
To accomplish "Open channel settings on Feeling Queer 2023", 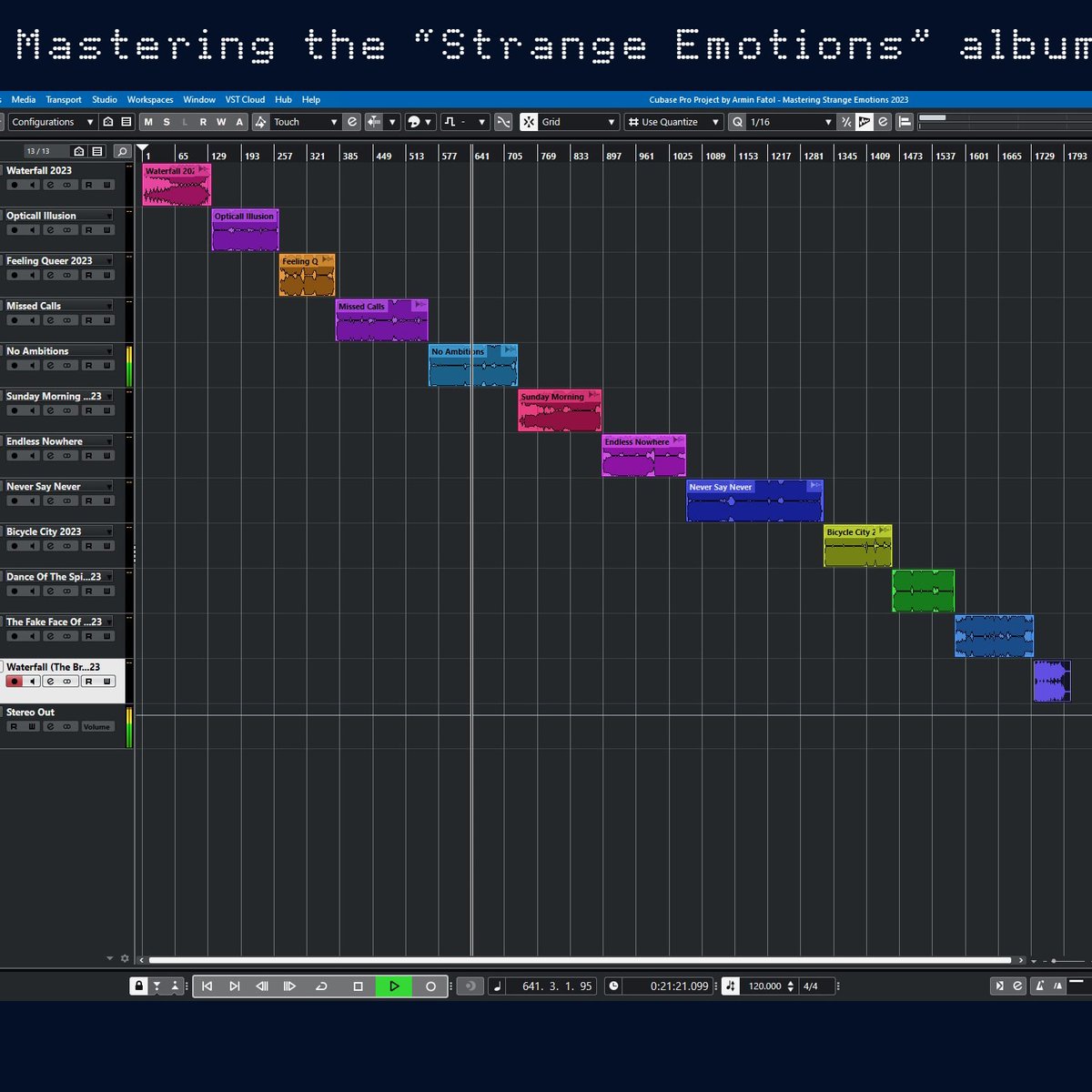I will point(50,275).
